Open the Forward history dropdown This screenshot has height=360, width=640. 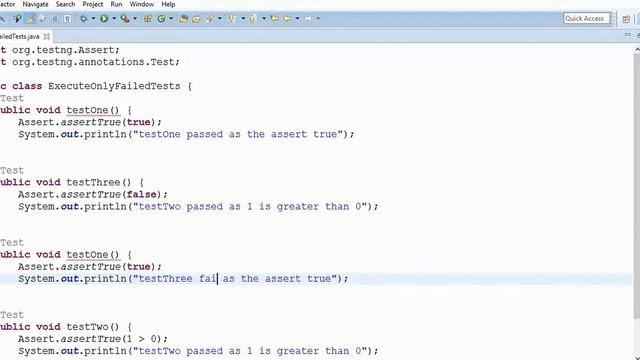[318, 18]
